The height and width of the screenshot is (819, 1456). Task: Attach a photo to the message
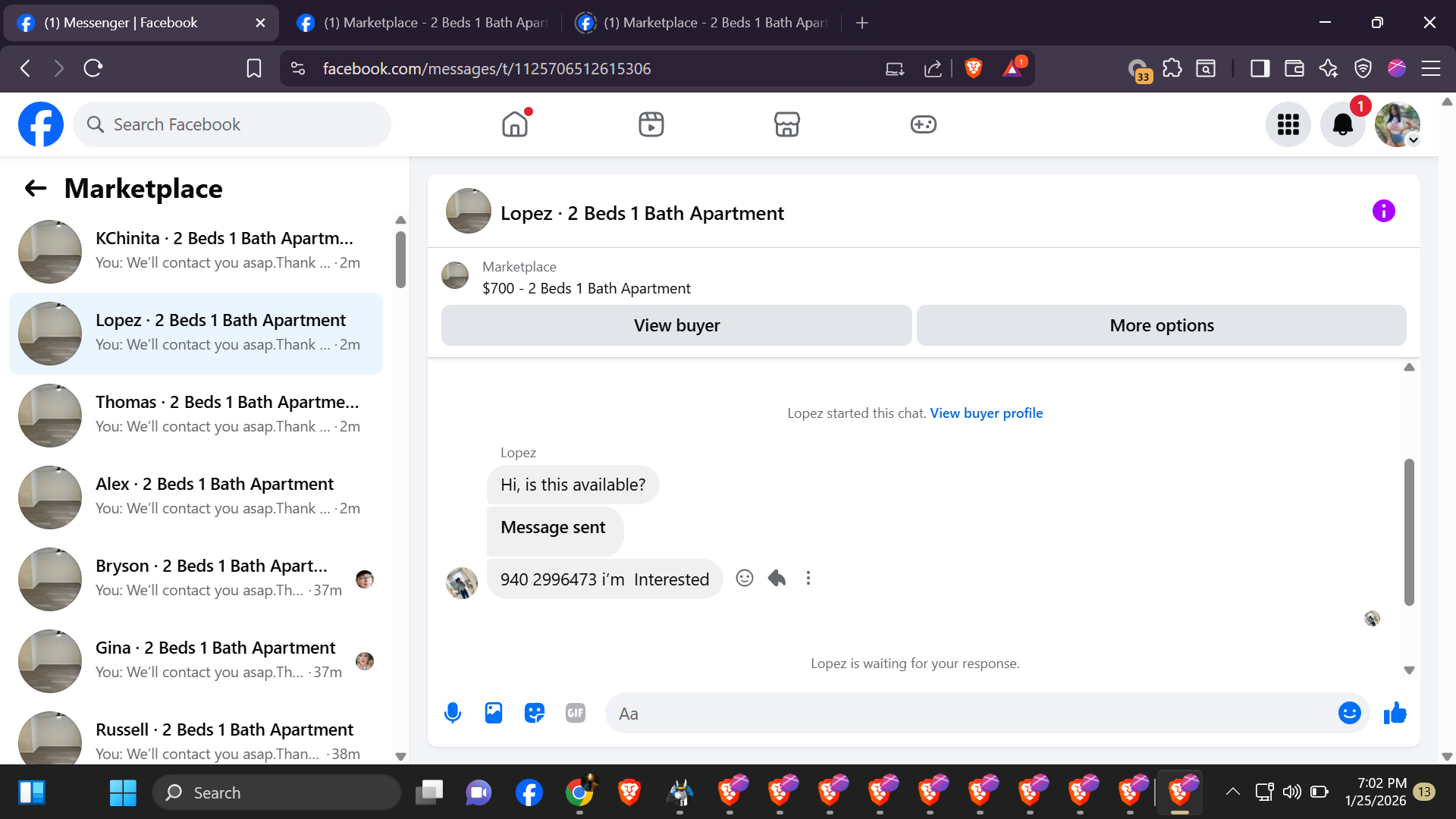pos(494,713)
